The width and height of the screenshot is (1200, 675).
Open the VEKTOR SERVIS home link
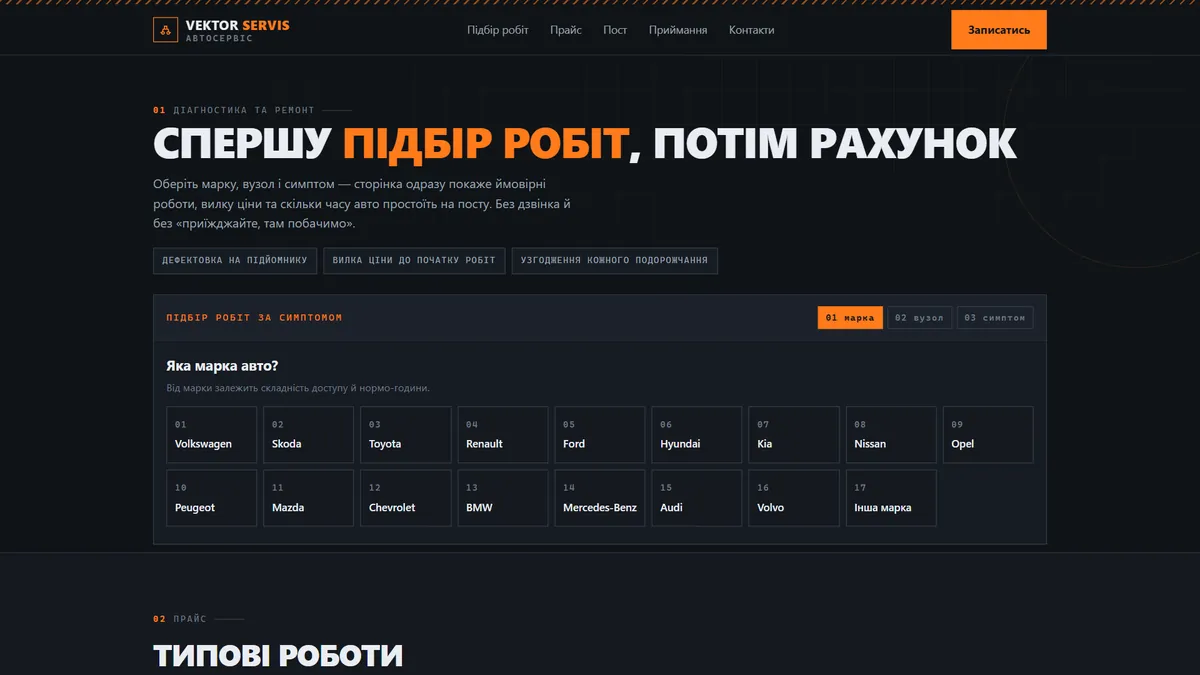click(x=221, y=30)
